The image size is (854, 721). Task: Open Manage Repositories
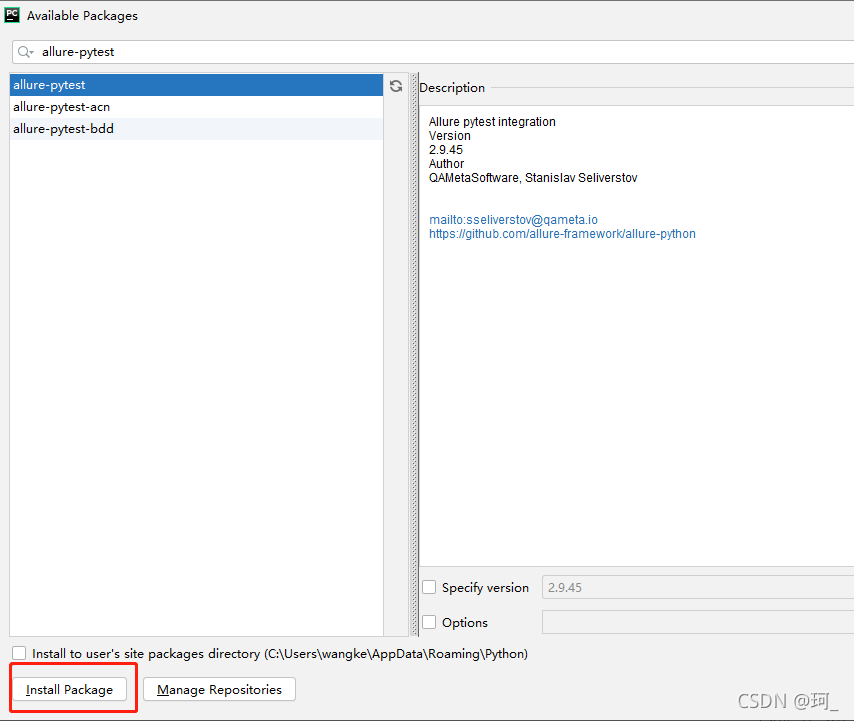[219, 689]
